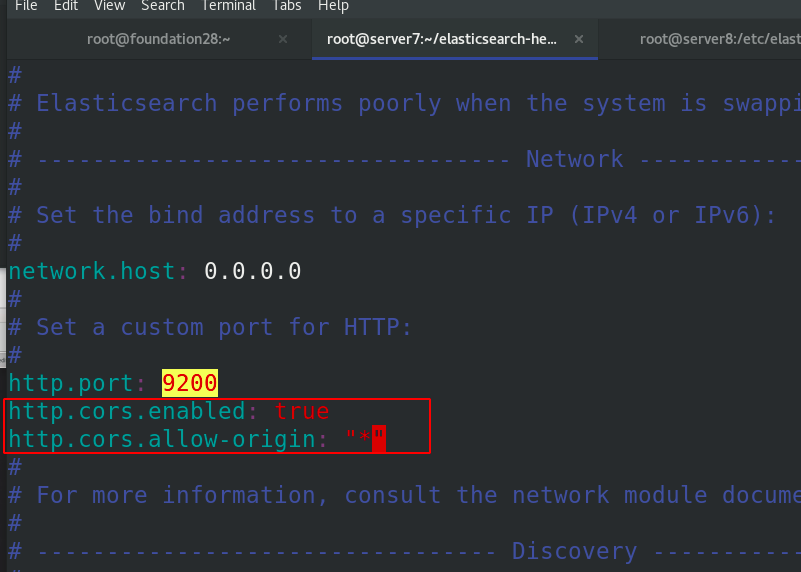Click the 'For more information' comment line
The image size is (801, 572).
405,495
